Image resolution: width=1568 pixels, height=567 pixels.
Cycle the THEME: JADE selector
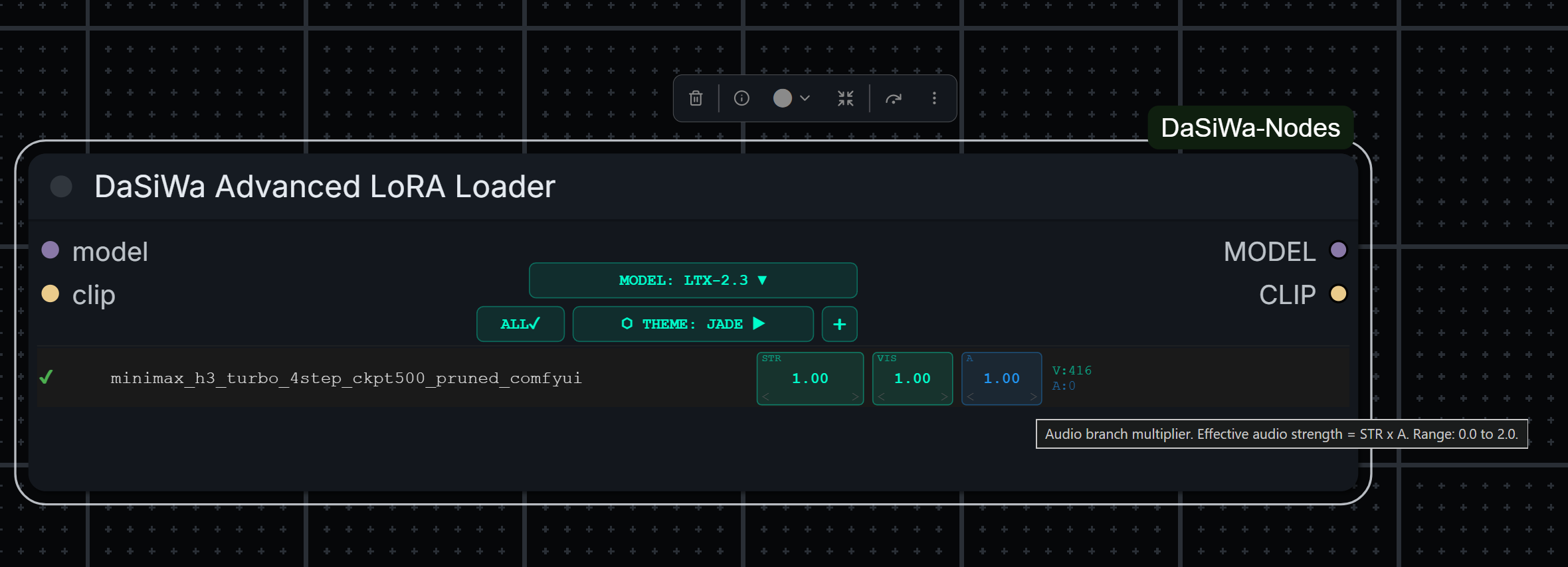pos(693,324)
